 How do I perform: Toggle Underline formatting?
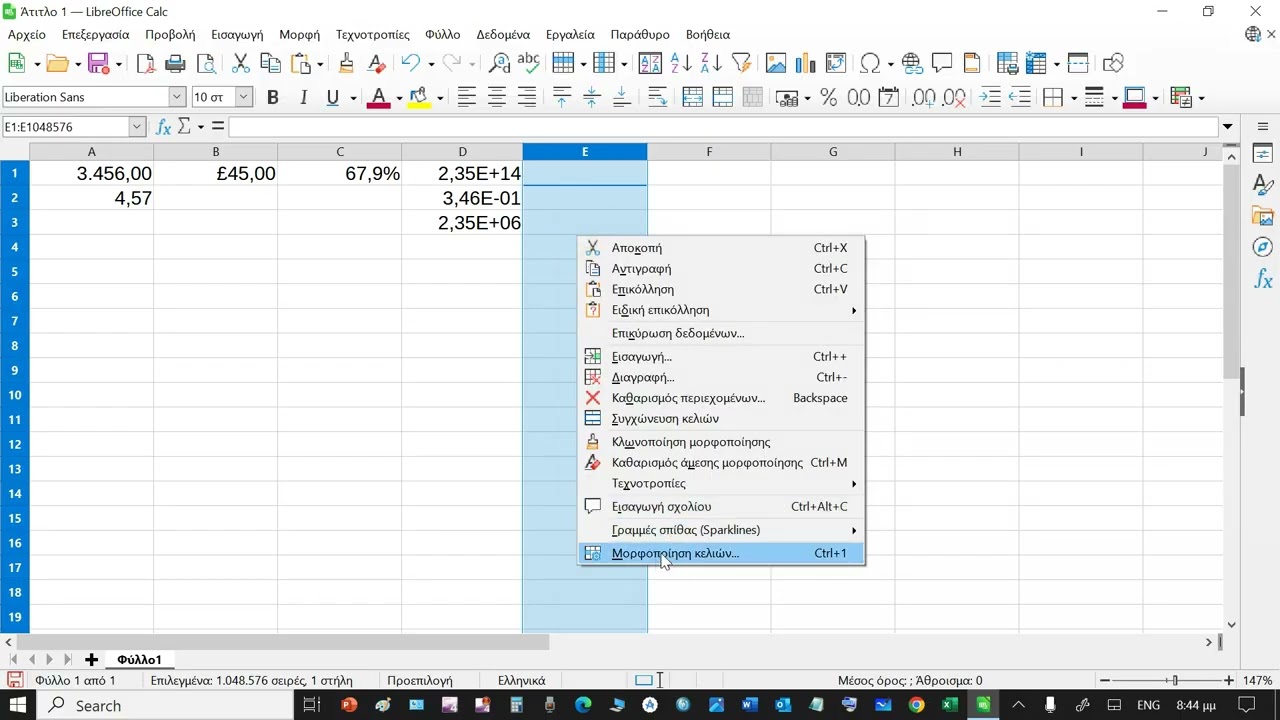pyautogui.click(x=333, y=97)
